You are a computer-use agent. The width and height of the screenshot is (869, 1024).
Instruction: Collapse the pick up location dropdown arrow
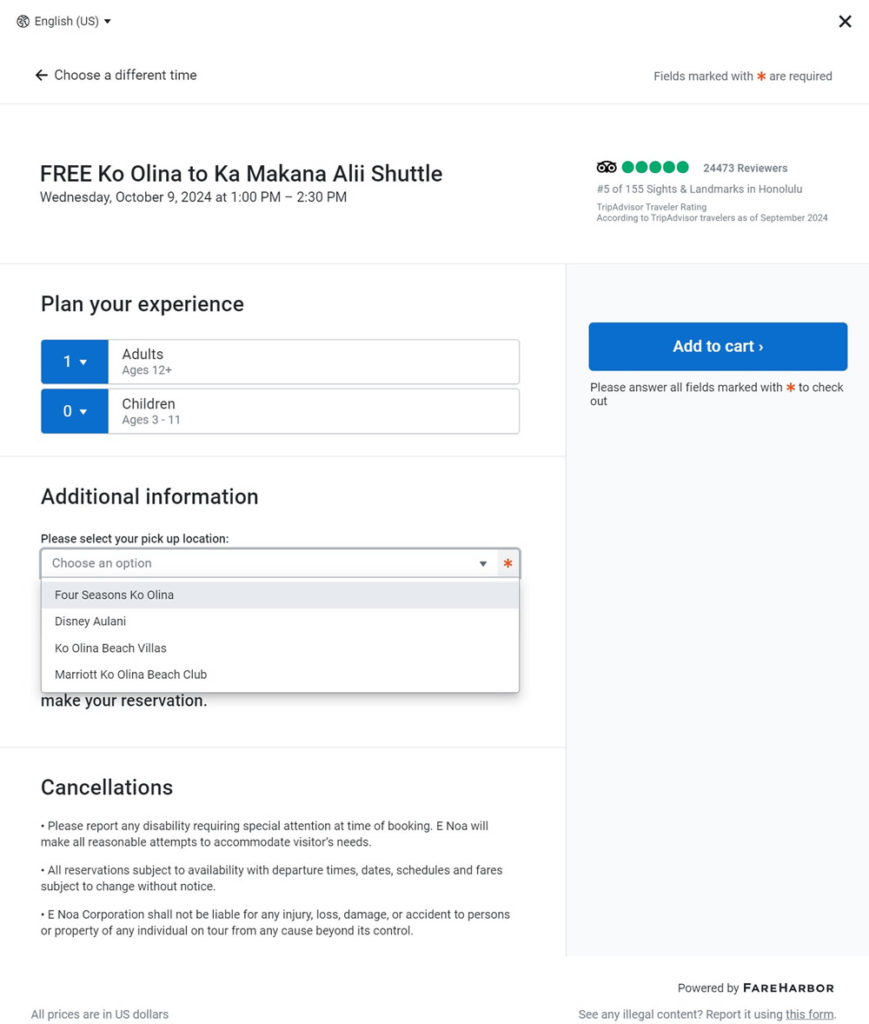483,564
